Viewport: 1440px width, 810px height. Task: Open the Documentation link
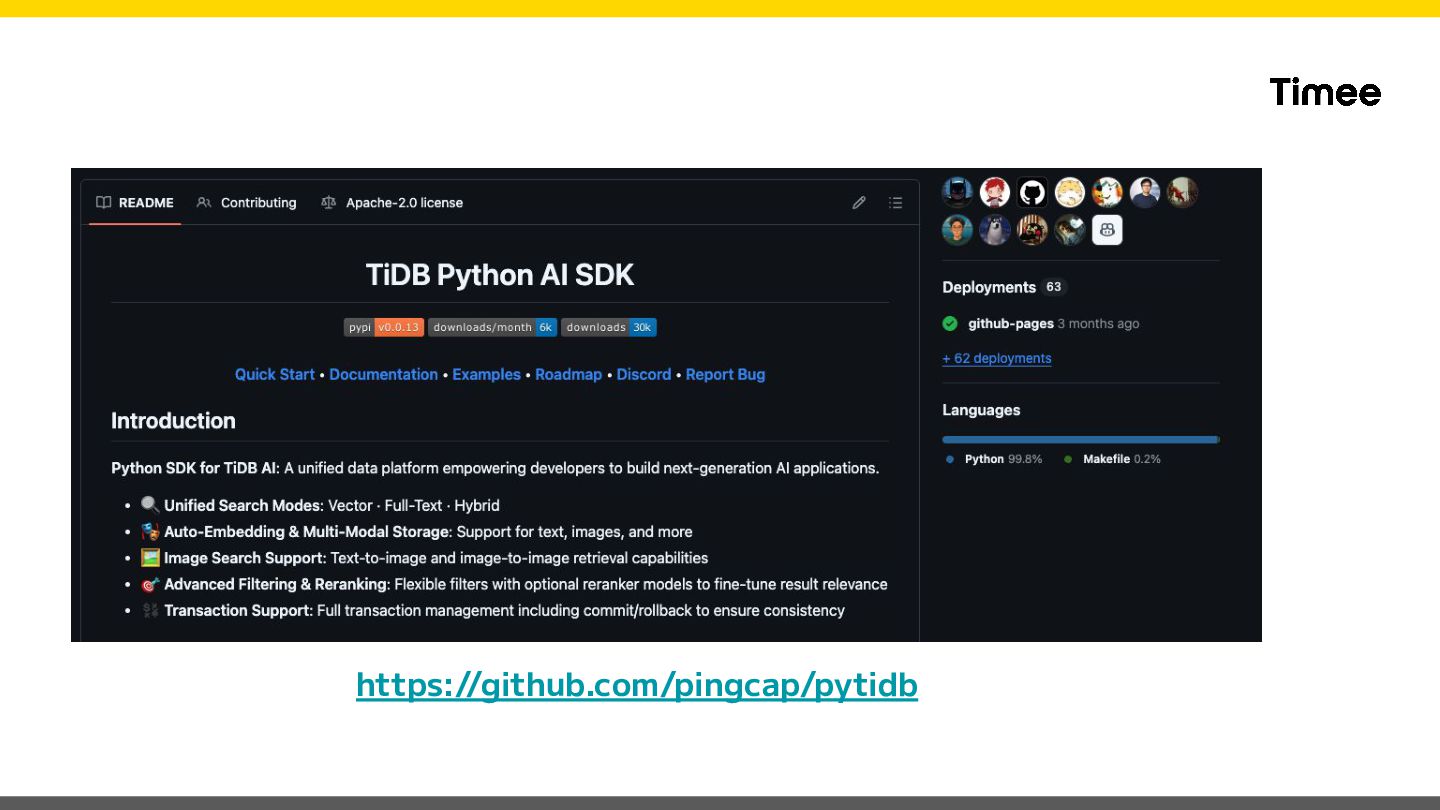[x=384, y=374]
